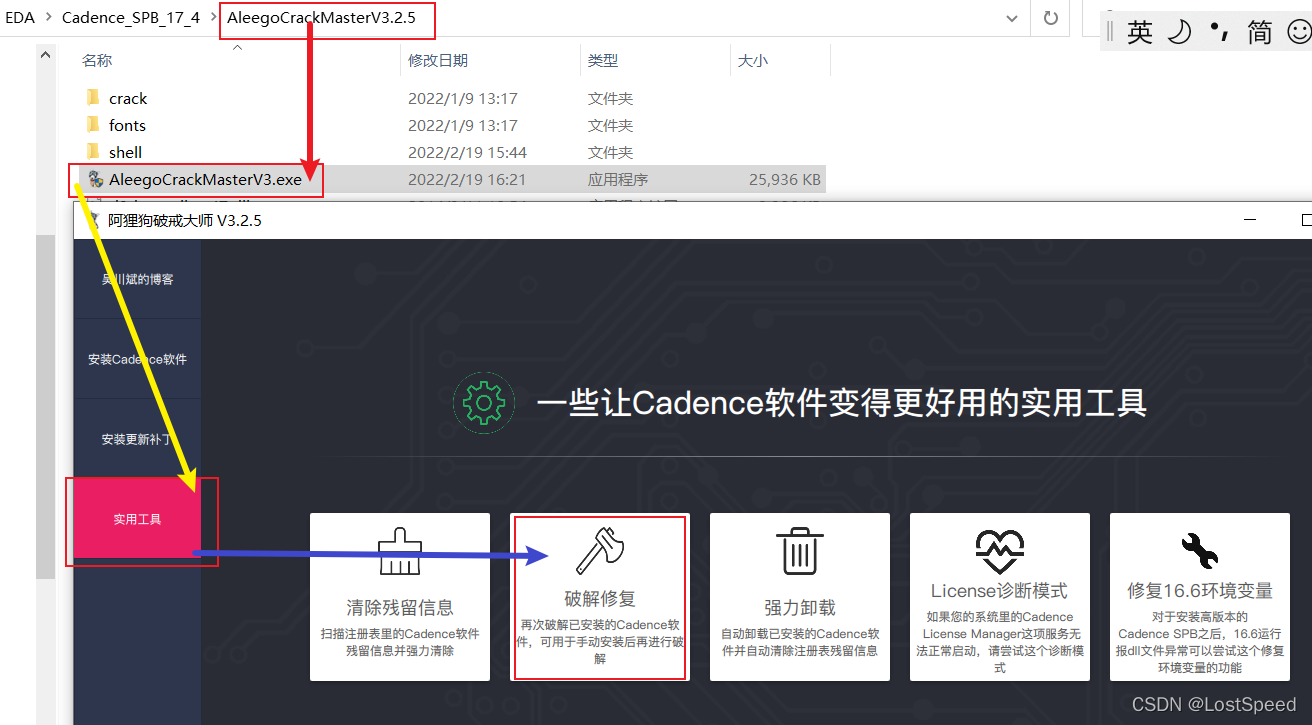The width and height of the screenshot is (1312, 725).
Task: Click the trash can icon for 强力卸载
Action: (799, 550)
